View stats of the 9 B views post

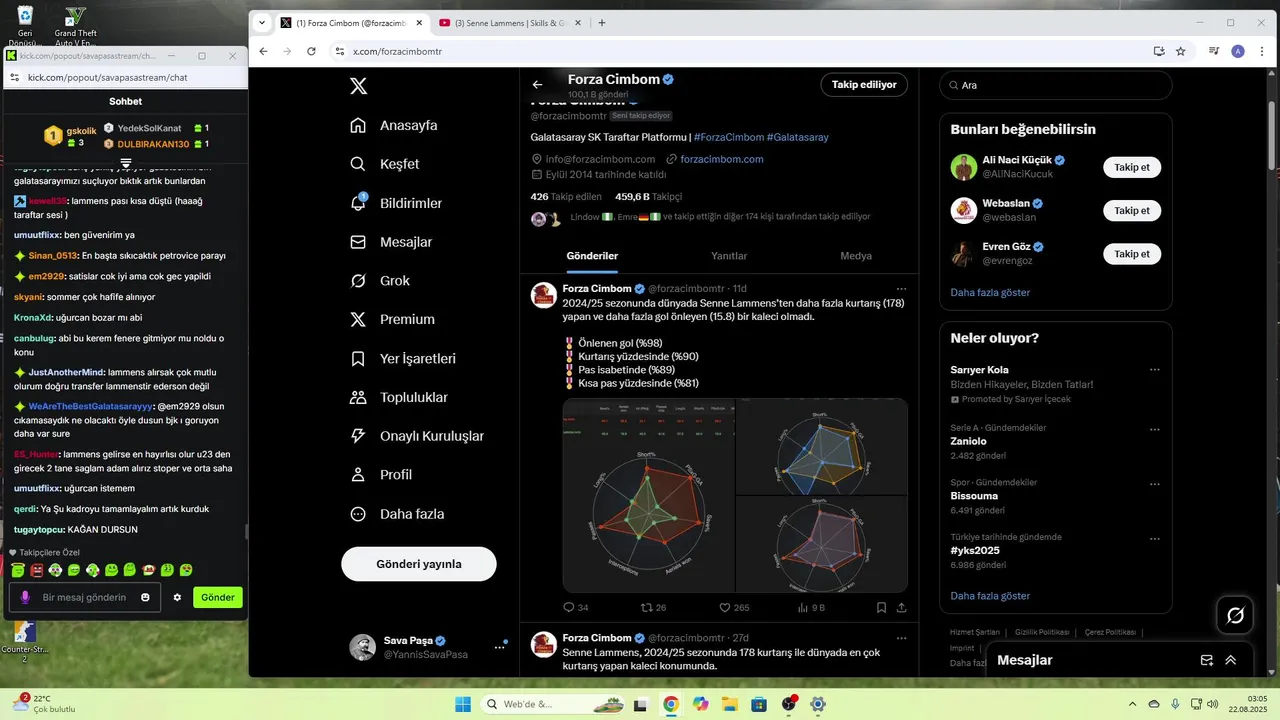[x=811, y=607]
